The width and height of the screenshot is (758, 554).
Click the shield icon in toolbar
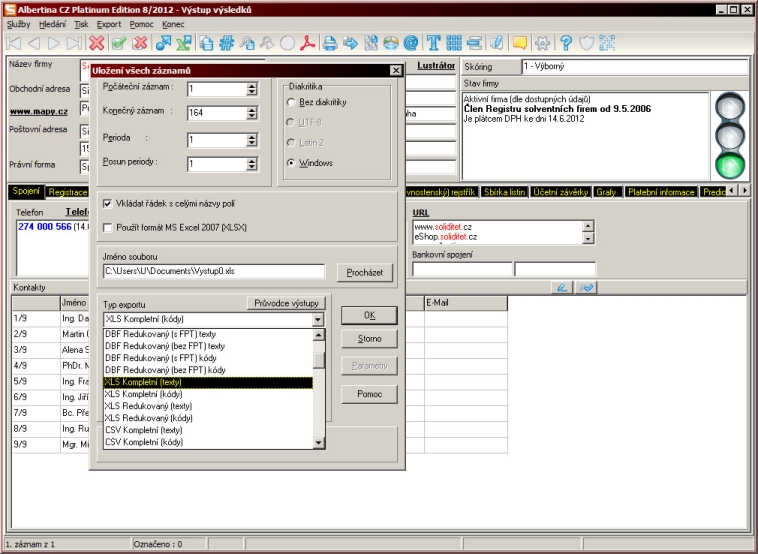click(x=586, y=44)
